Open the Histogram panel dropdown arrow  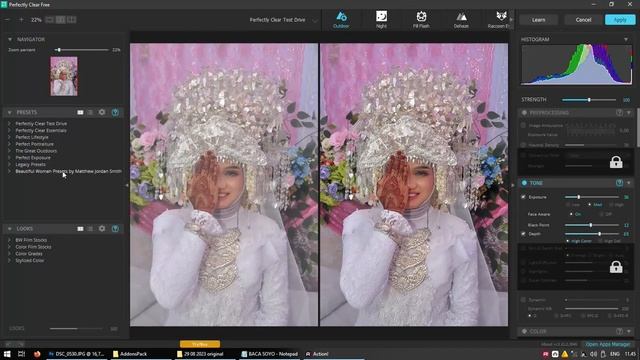point(626,39)
